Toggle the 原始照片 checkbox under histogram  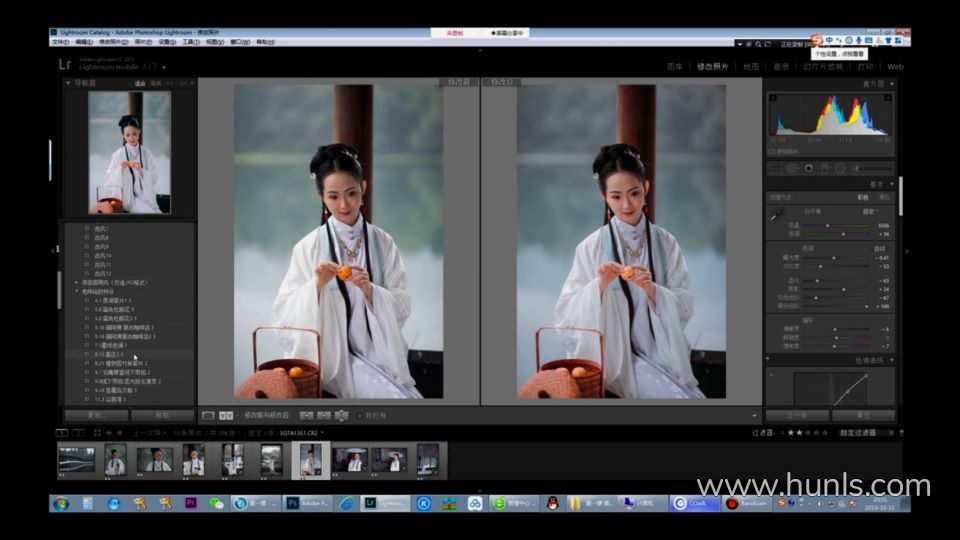click(x=771, y=151)
